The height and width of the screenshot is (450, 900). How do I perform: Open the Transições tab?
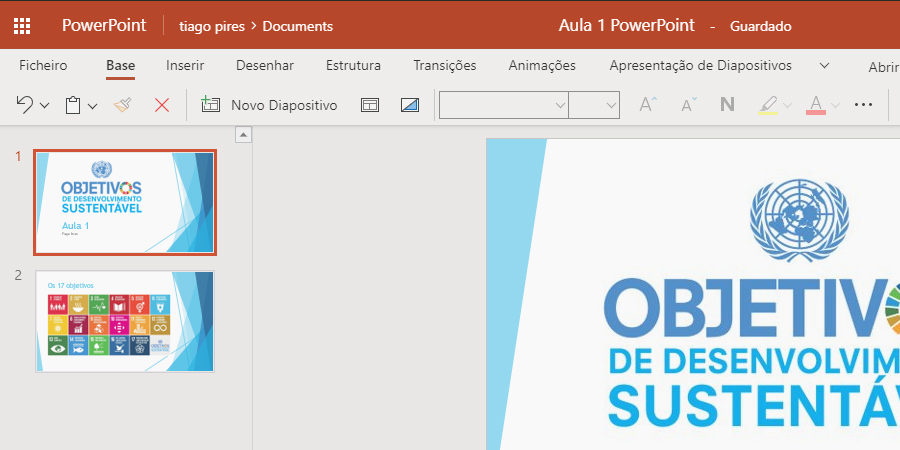[x=445, y=65]
